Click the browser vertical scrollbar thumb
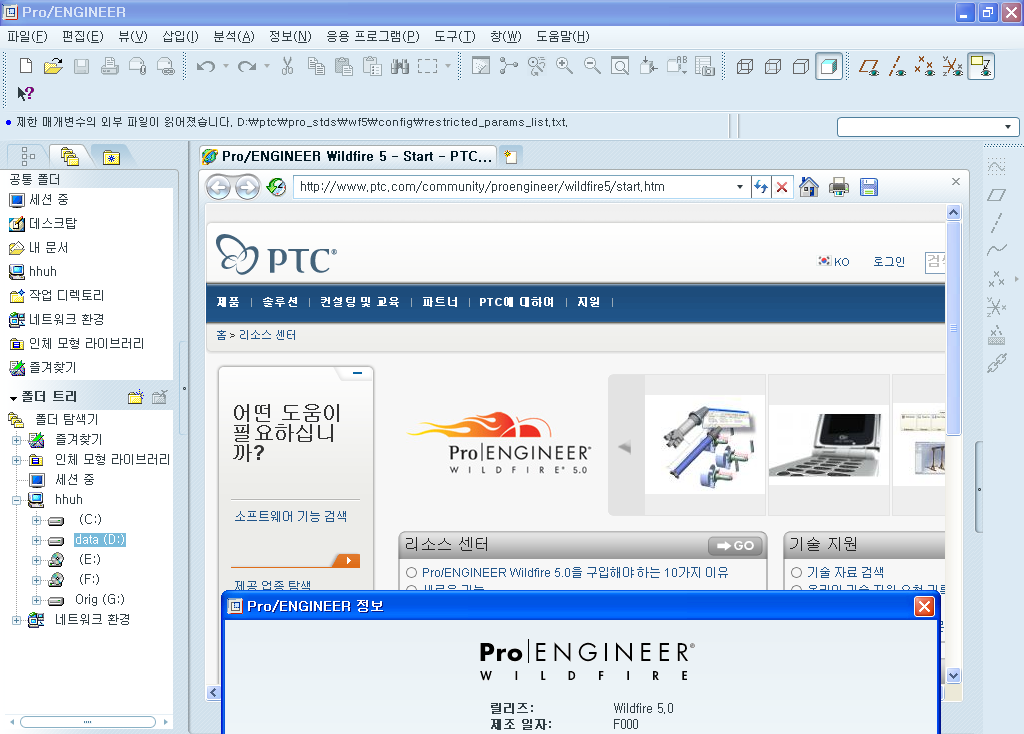 point(953,328)
